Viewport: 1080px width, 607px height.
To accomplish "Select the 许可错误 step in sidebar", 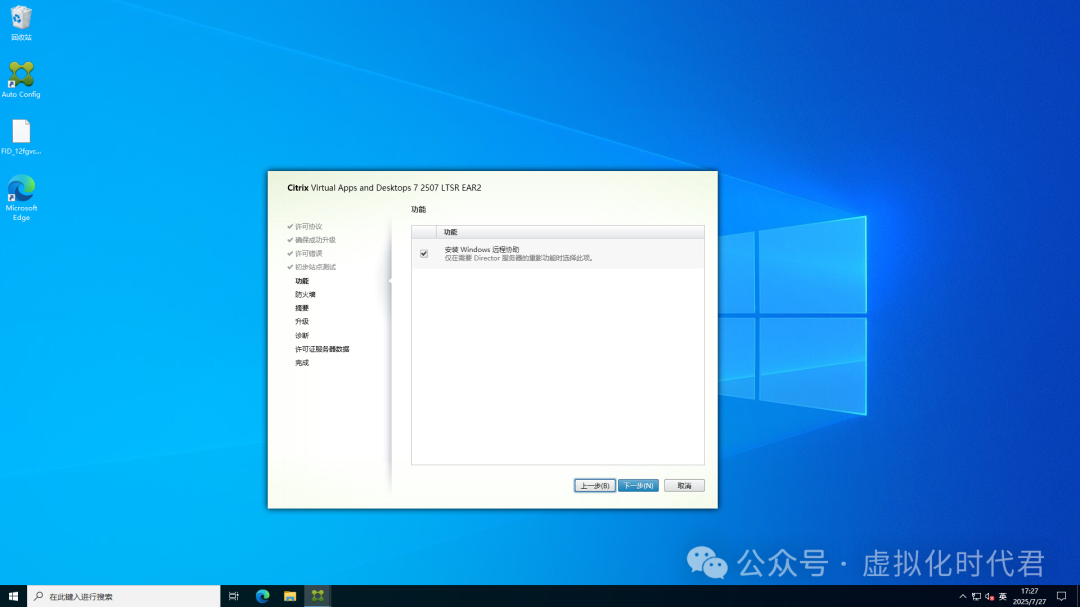I will 309,254.
